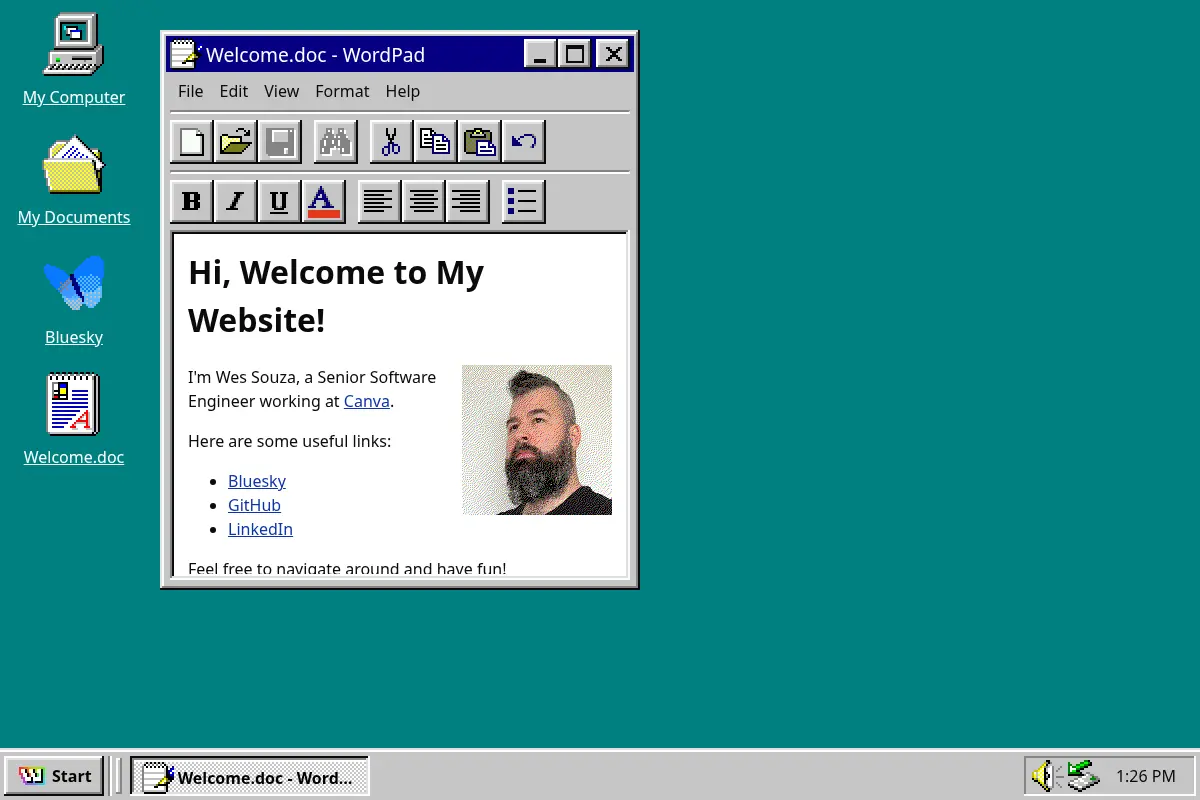The image size is (1200, 800).
Task: Toggle Italic formatting
Action: pos(236,202)
